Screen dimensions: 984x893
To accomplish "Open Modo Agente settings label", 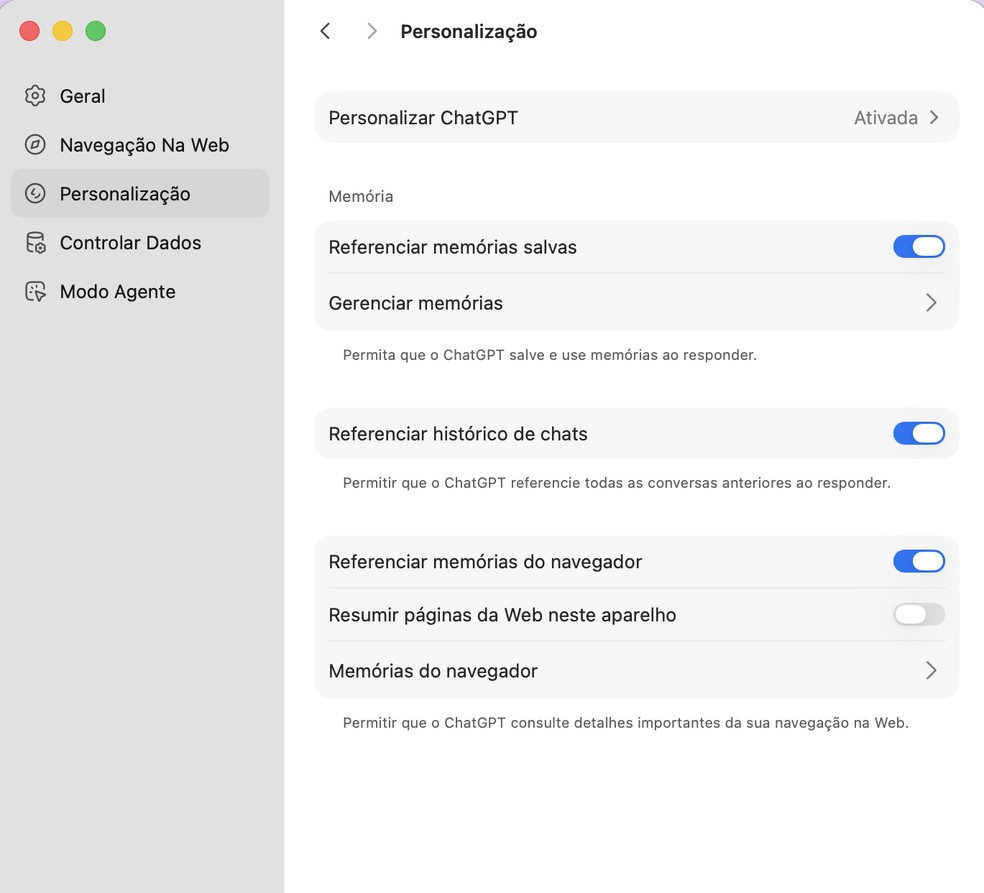I will (x=117, y=292).
